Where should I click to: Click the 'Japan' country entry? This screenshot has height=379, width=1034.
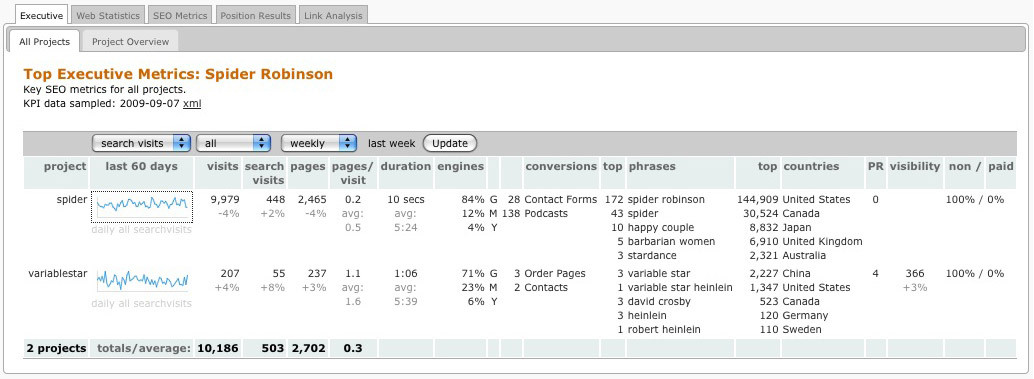pyautogui.click(x=798, y=227)
